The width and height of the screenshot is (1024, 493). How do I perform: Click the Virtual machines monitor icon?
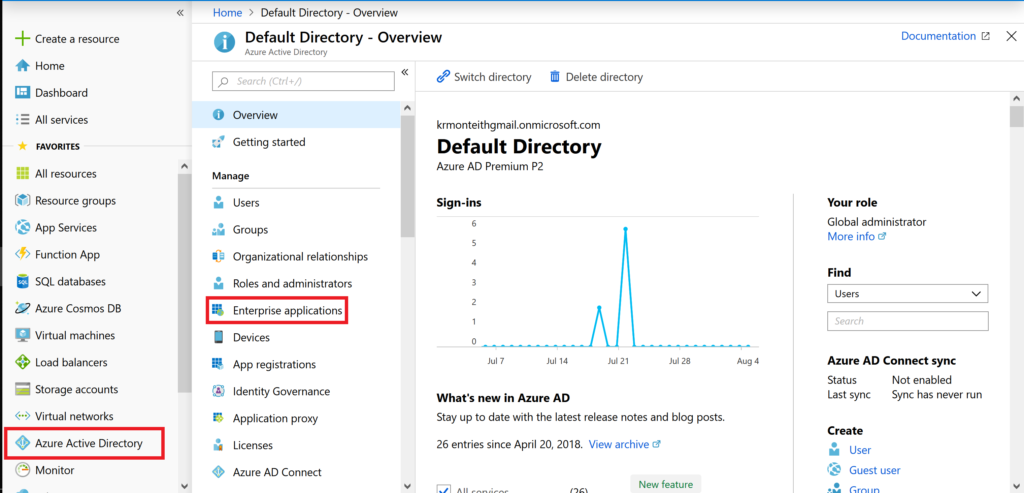[23, 335]
